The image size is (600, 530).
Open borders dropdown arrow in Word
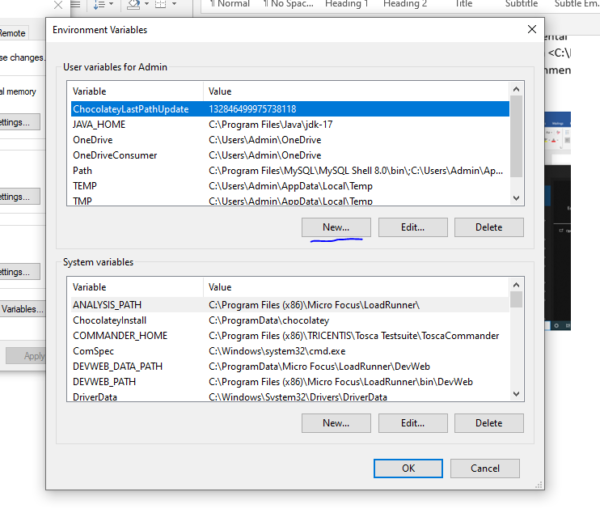tap(174, 4)
